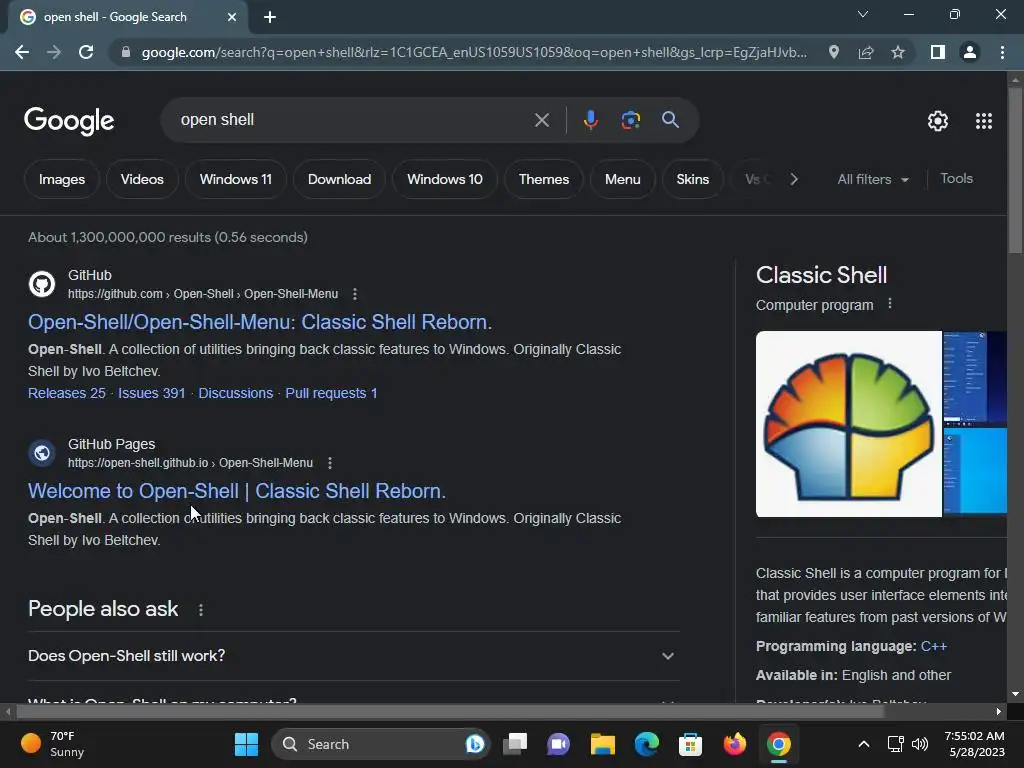Submit search with magnifier icon
Viewport: 1024px width, 768px height.
(x=670, y=120)
